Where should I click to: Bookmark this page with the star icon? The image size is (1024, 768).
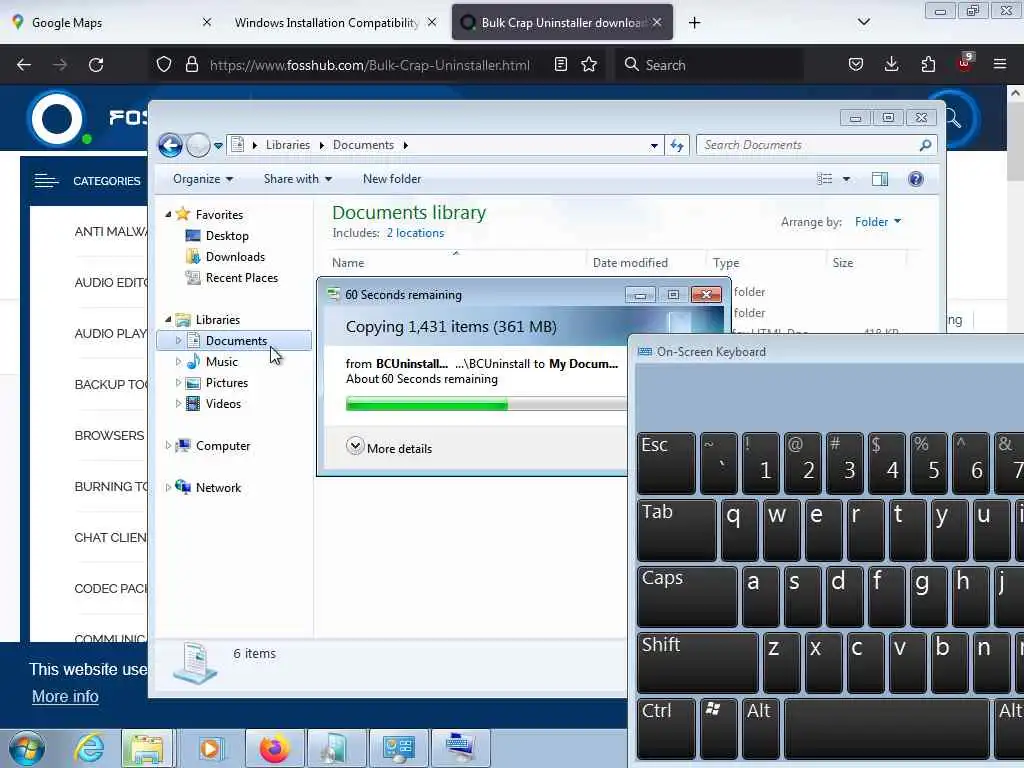[589, 65]
